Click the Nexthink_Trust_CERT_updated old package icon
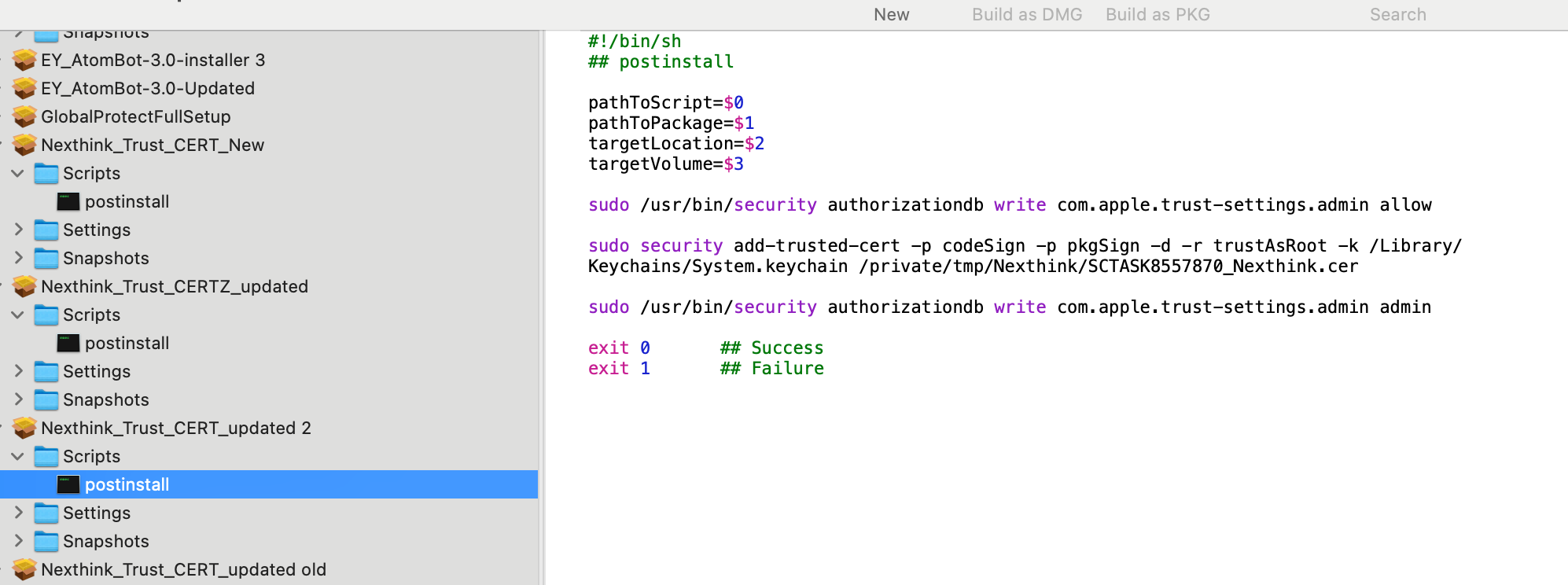Viewport: 1568px width, 585px height. click(24, 569)
